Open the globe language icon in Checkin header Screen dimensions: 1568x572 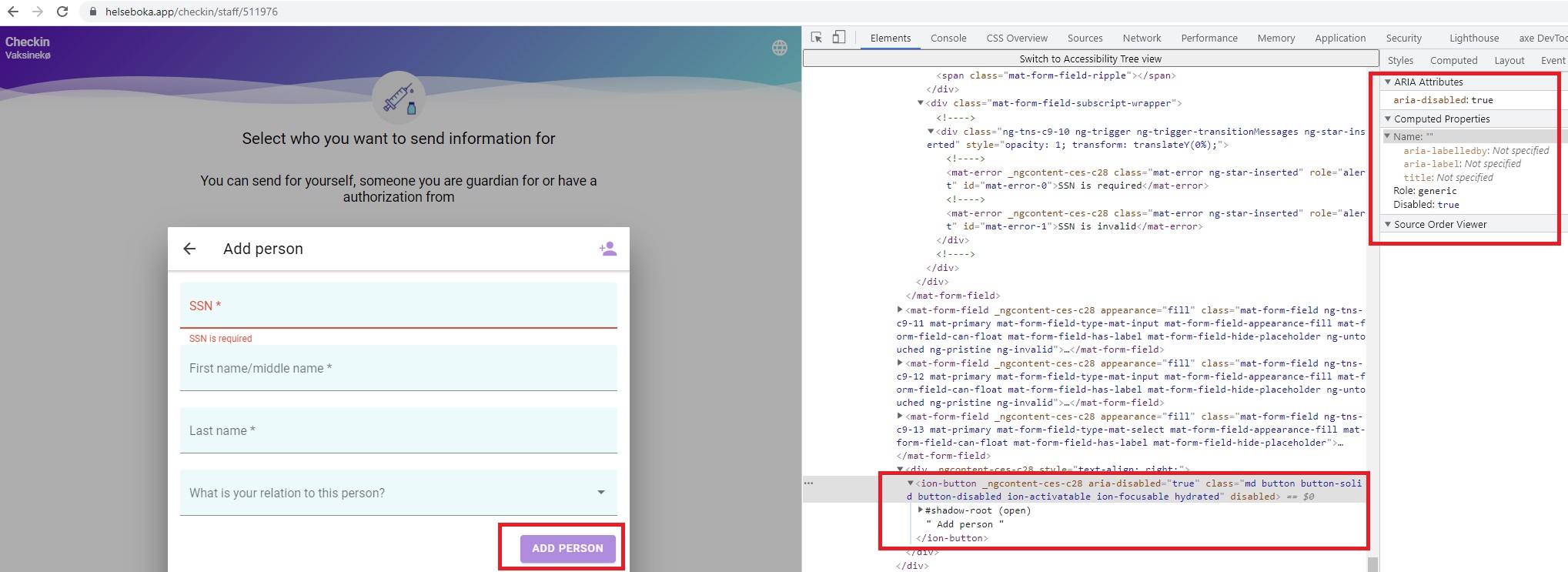(x=780, y=48)
